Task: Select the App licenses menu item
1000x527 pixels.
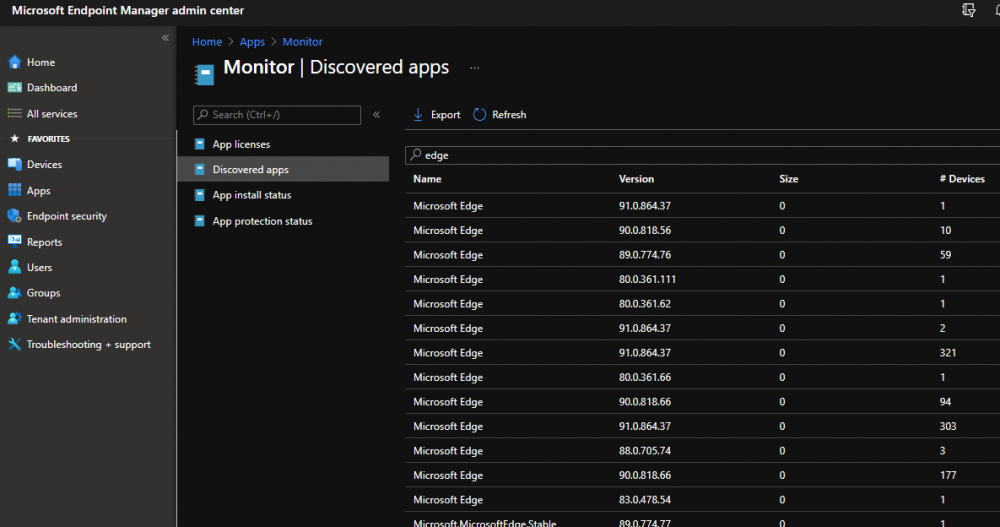Action: [x=283, y=144]
